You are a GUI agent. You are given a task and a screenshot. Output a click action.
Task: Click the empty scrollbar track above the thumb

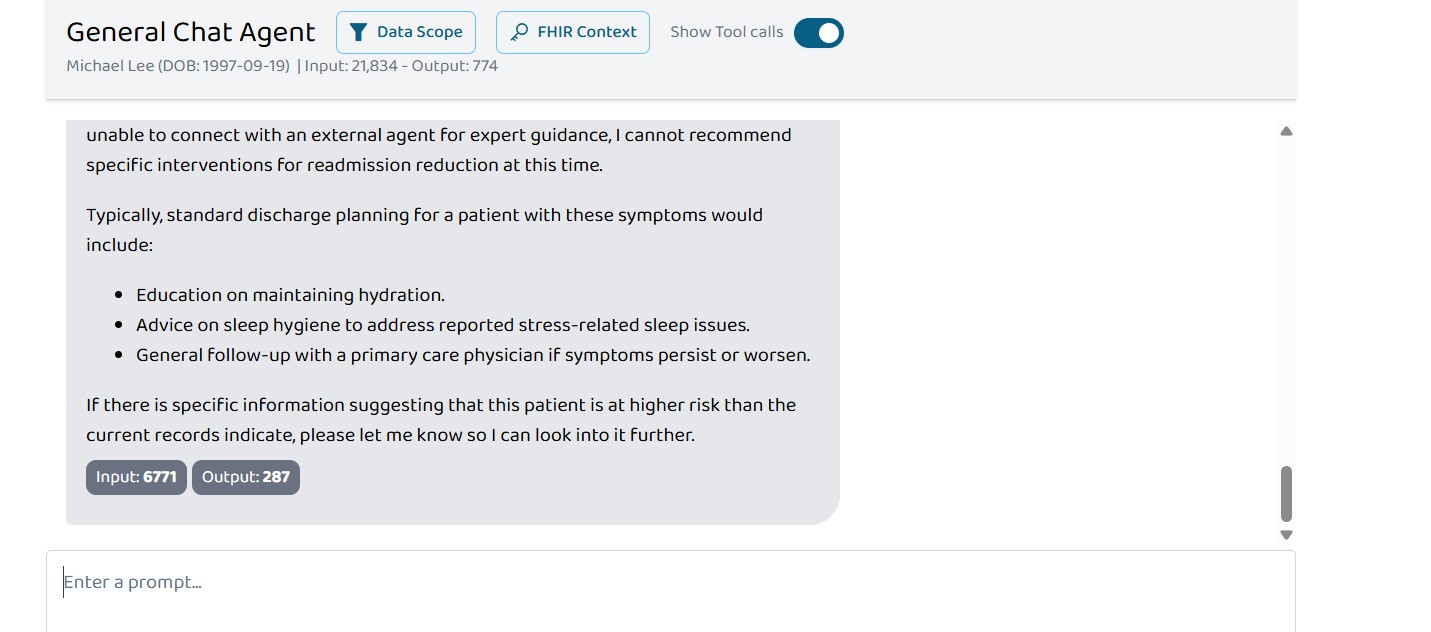click(1286, 300)
